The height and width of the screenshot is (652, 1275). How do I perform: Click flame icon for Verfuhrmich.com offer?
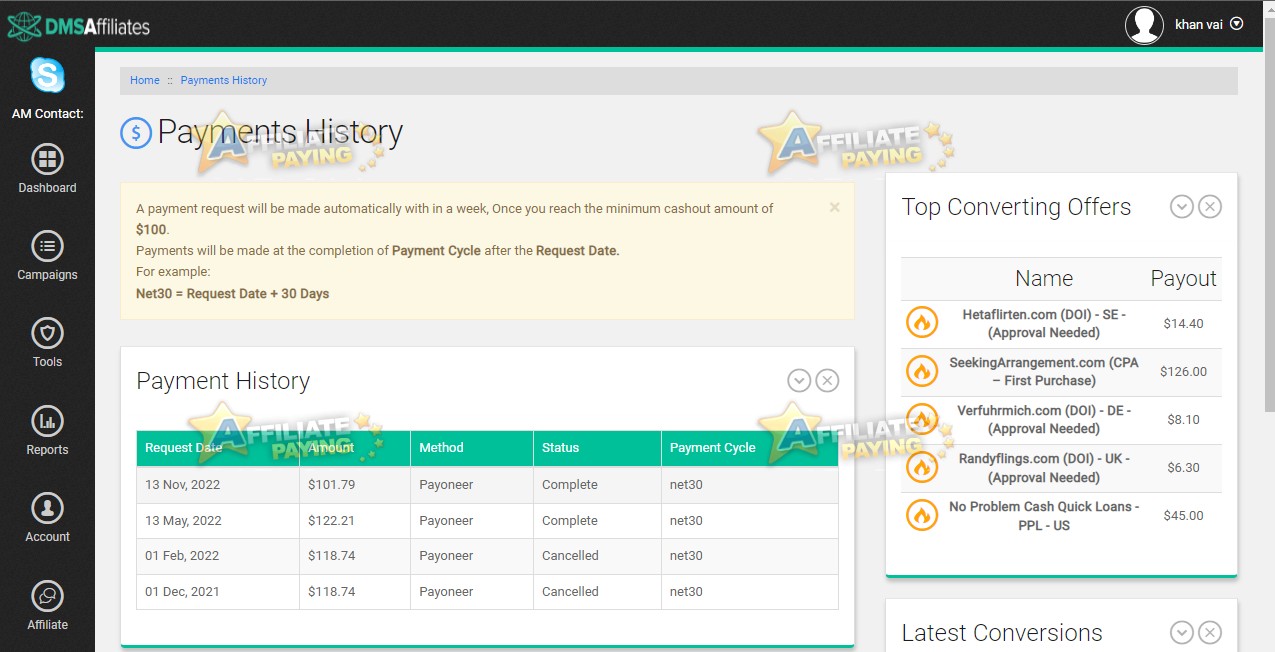(x=921, y=419)
